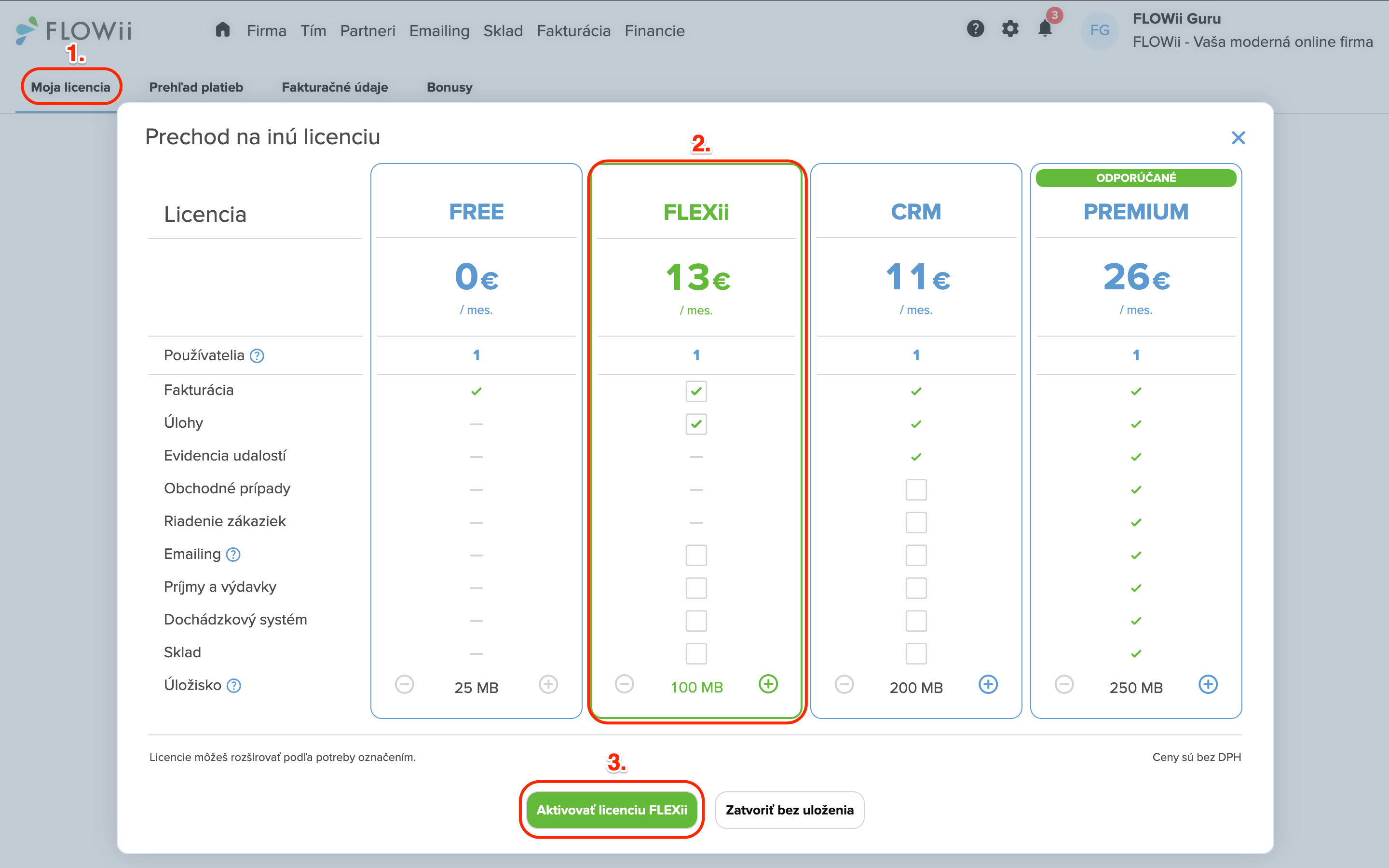Viewport: 1389px width, 868px height.
Task: Decrease storage in the FLEXii plan
Action: point(624,684)
